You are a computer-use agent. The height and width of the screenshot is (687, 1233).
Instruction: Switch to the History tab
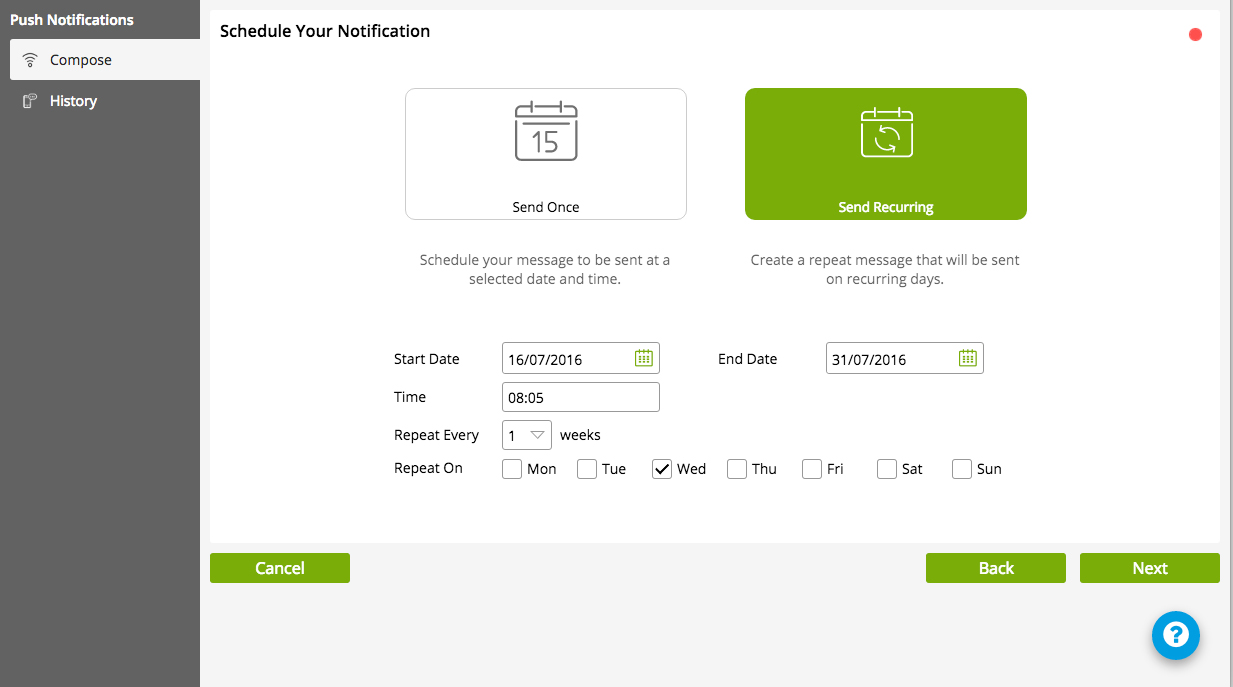(73, 101)
